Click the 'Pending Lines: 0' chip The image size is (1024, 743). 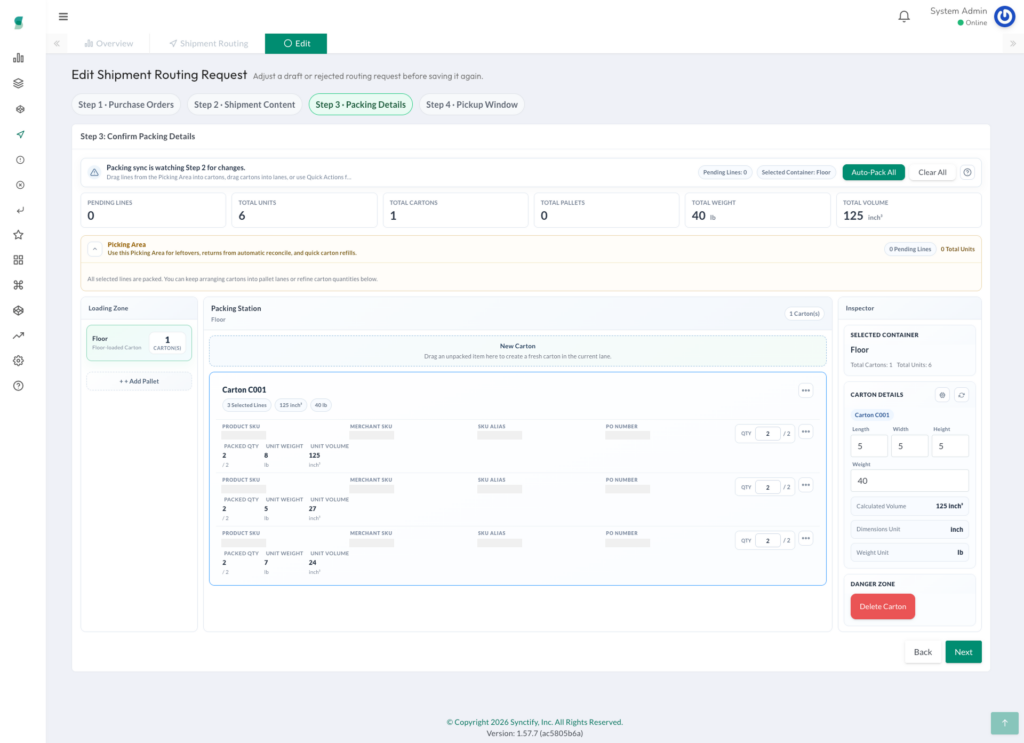[x=725, y=172]
